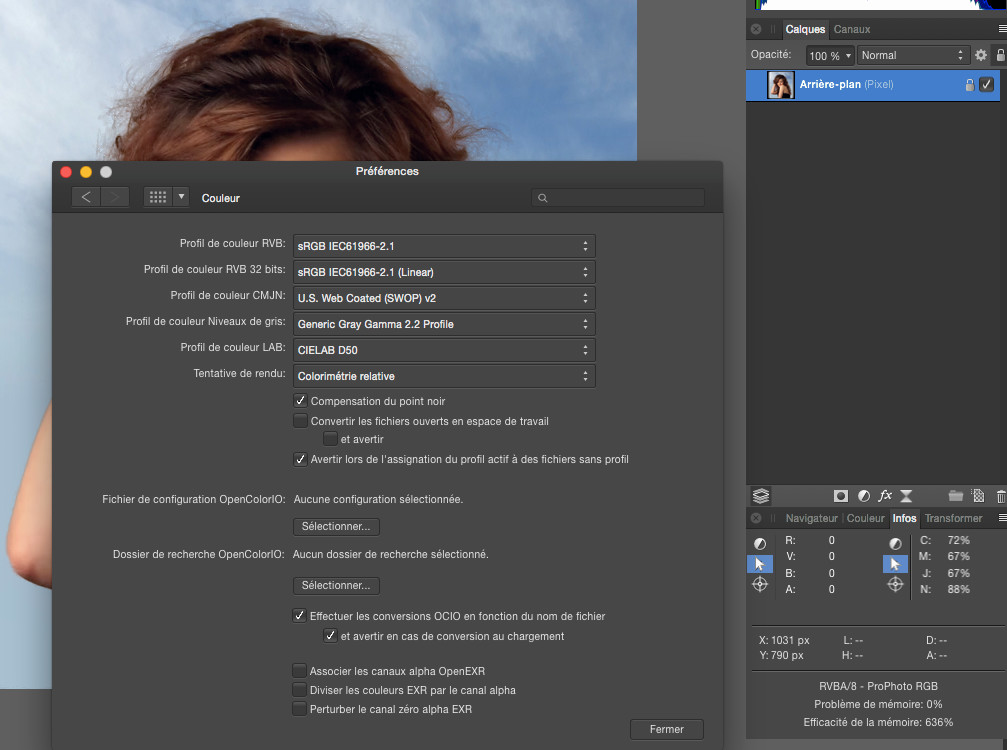This screenshot has width=1007, height=750.
Task: Click the live filters hourglass icon
Action: tap(906, 496)
